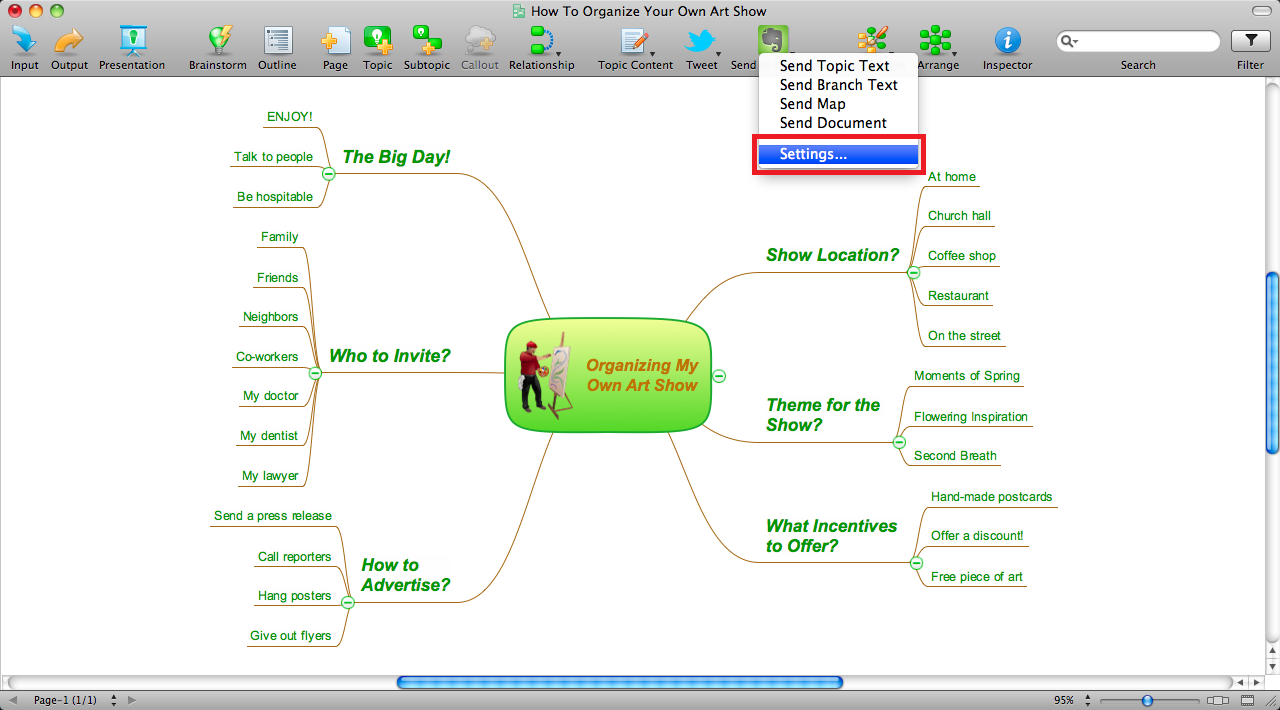Select the 'Show Location?' topic
1280x710 pixels.
pos(833,255)
